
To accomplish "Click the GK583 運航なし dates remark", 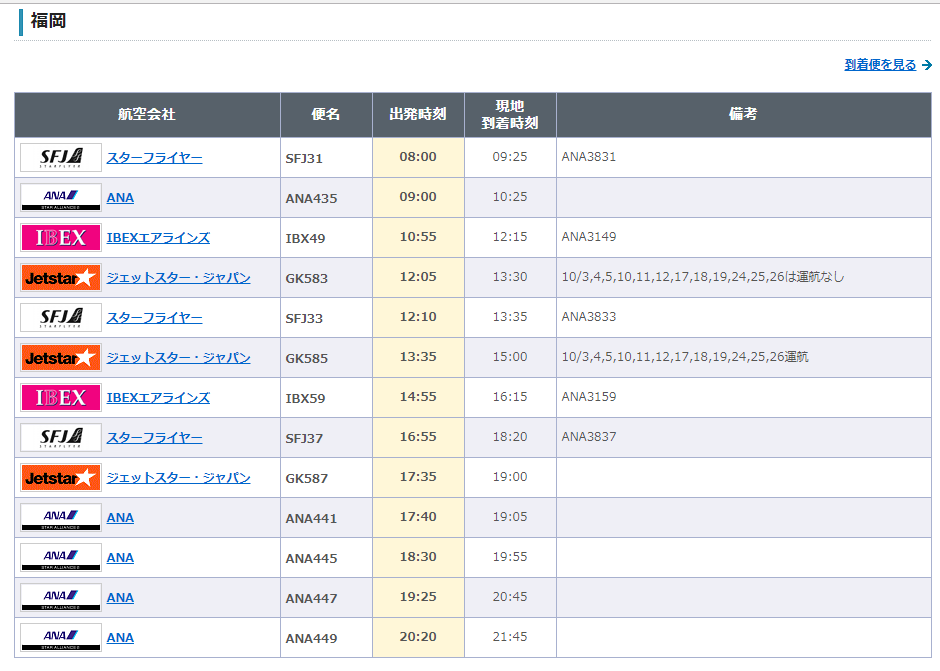I will [x=703, y=277].
